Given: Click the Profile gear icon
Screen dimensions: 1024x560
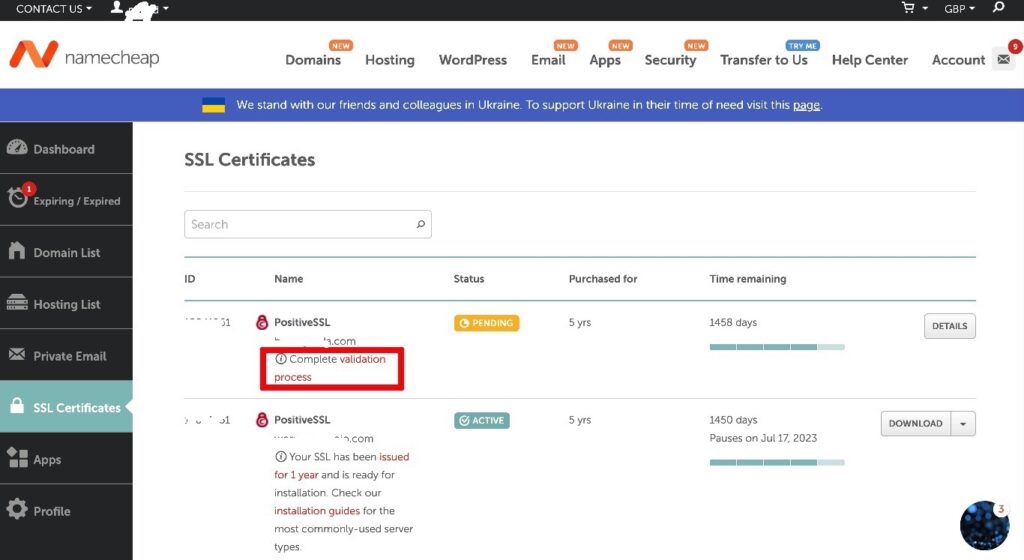Looking at the screenshot, I should (17, 509).
